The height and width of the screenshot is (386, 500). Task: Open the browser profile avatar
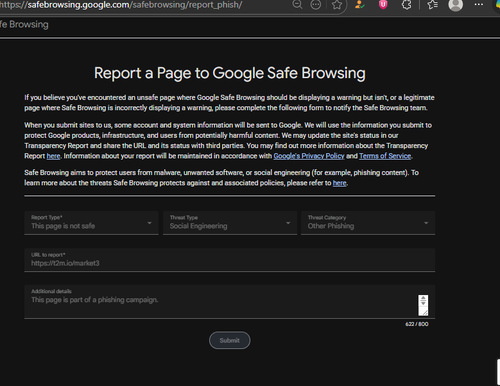tap(456, 5)
